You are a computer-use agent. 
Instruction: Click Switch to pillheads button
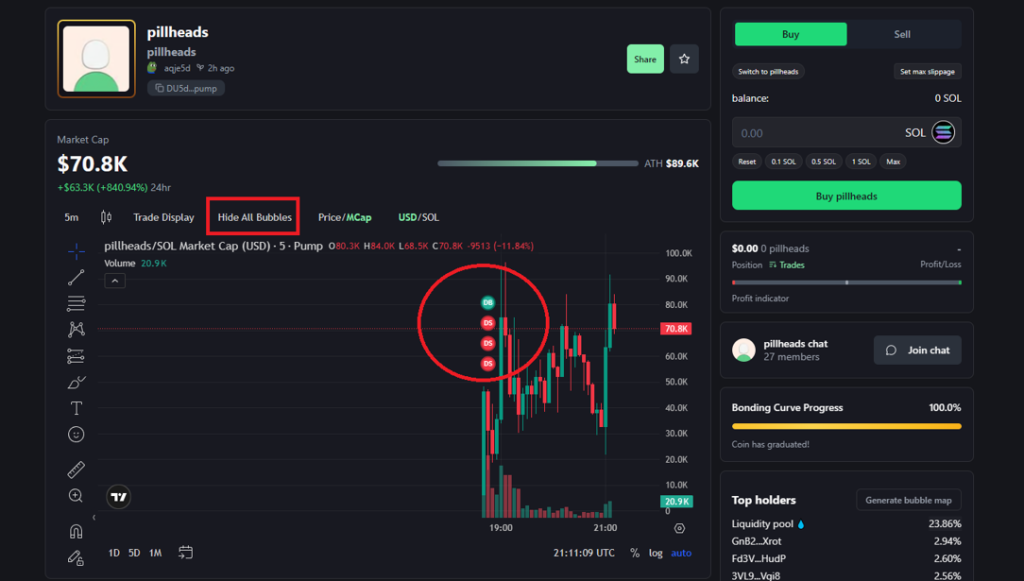768,72
